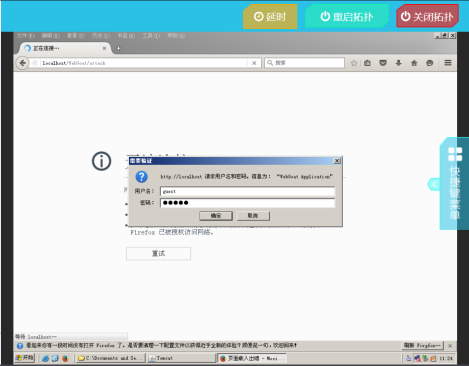Close the 正在连接 tab
The image size is (469, 366).
tap(104, 48)
